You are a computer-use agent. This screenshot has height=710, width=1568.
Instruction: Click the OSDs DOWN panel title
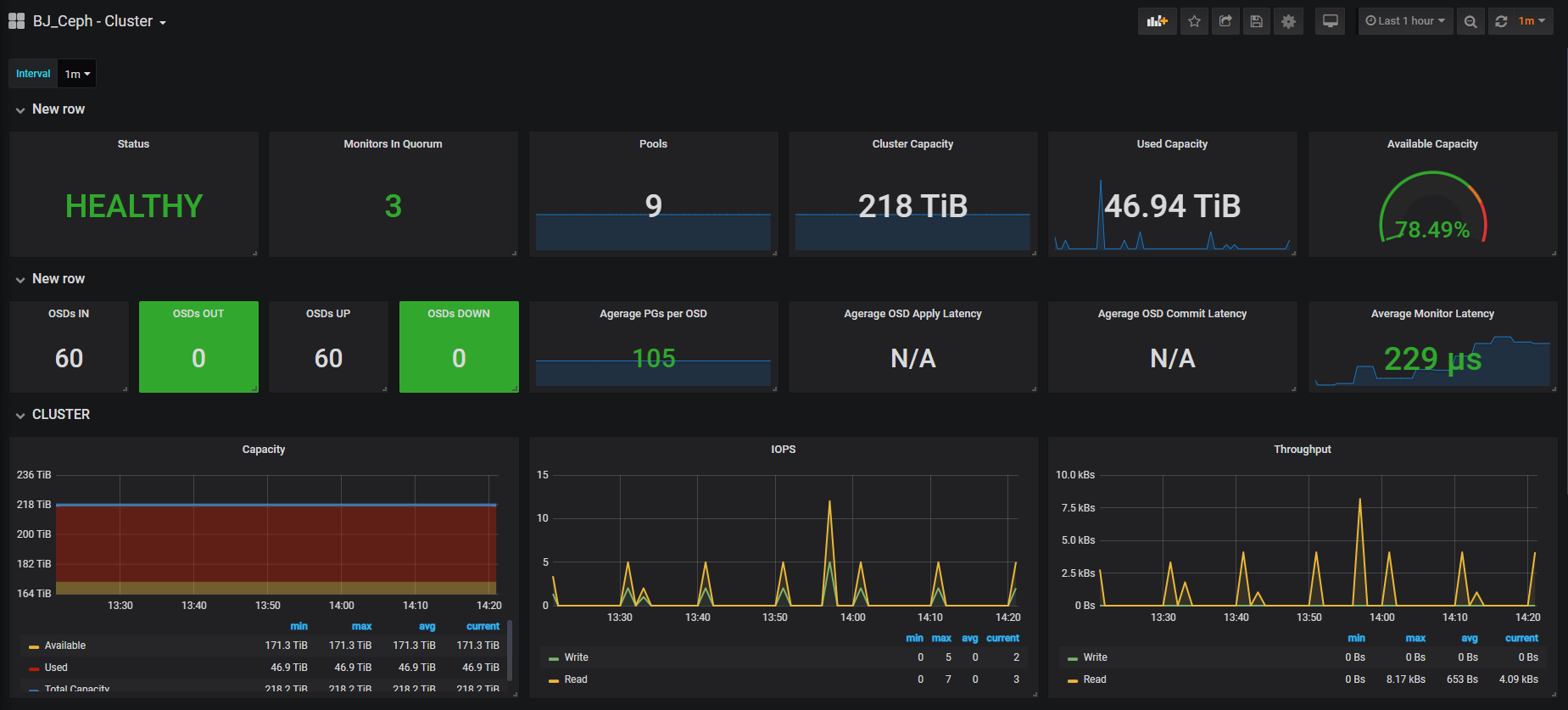(459, 314)
